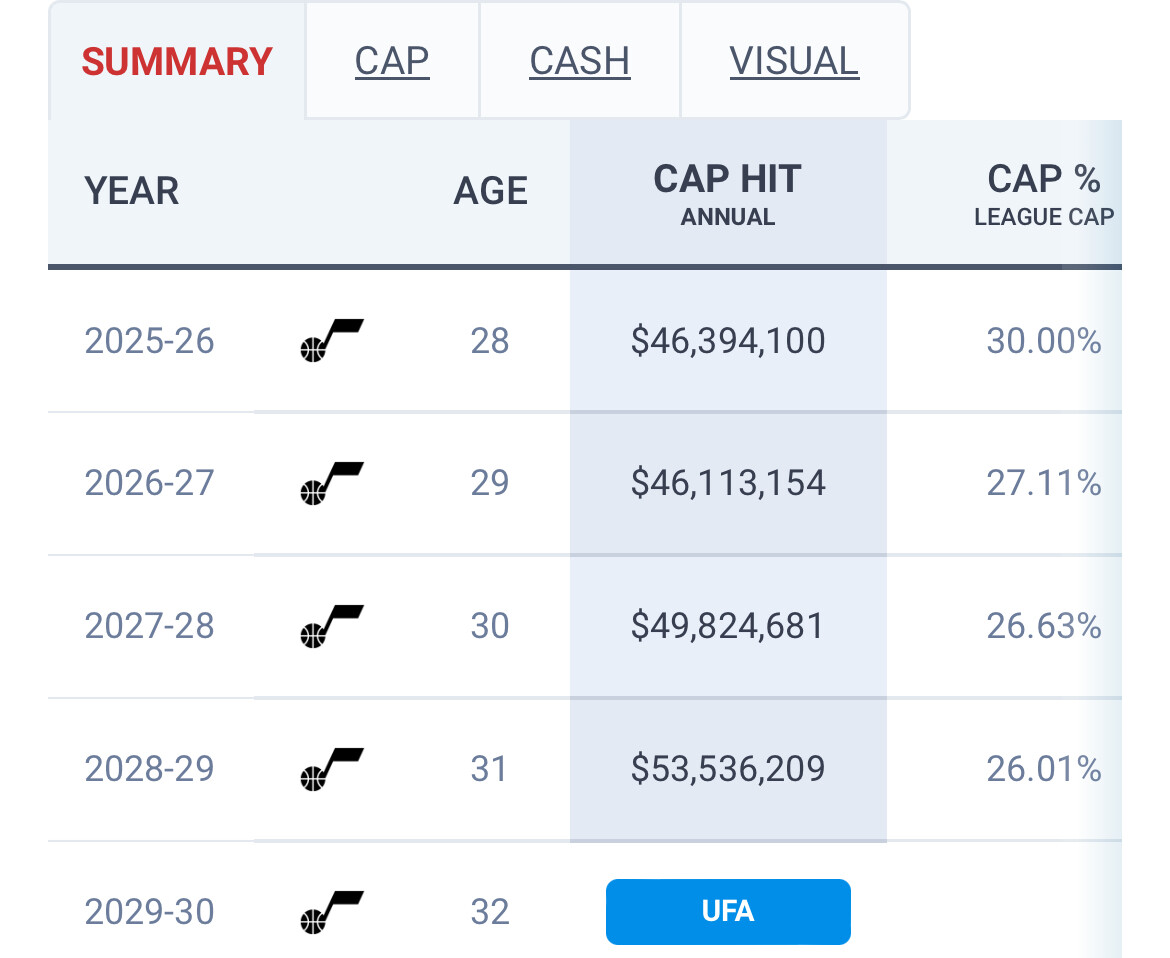Screen dimensions: 1170x958
Task: Open the CASH tab
Action: tap(580, 61)
